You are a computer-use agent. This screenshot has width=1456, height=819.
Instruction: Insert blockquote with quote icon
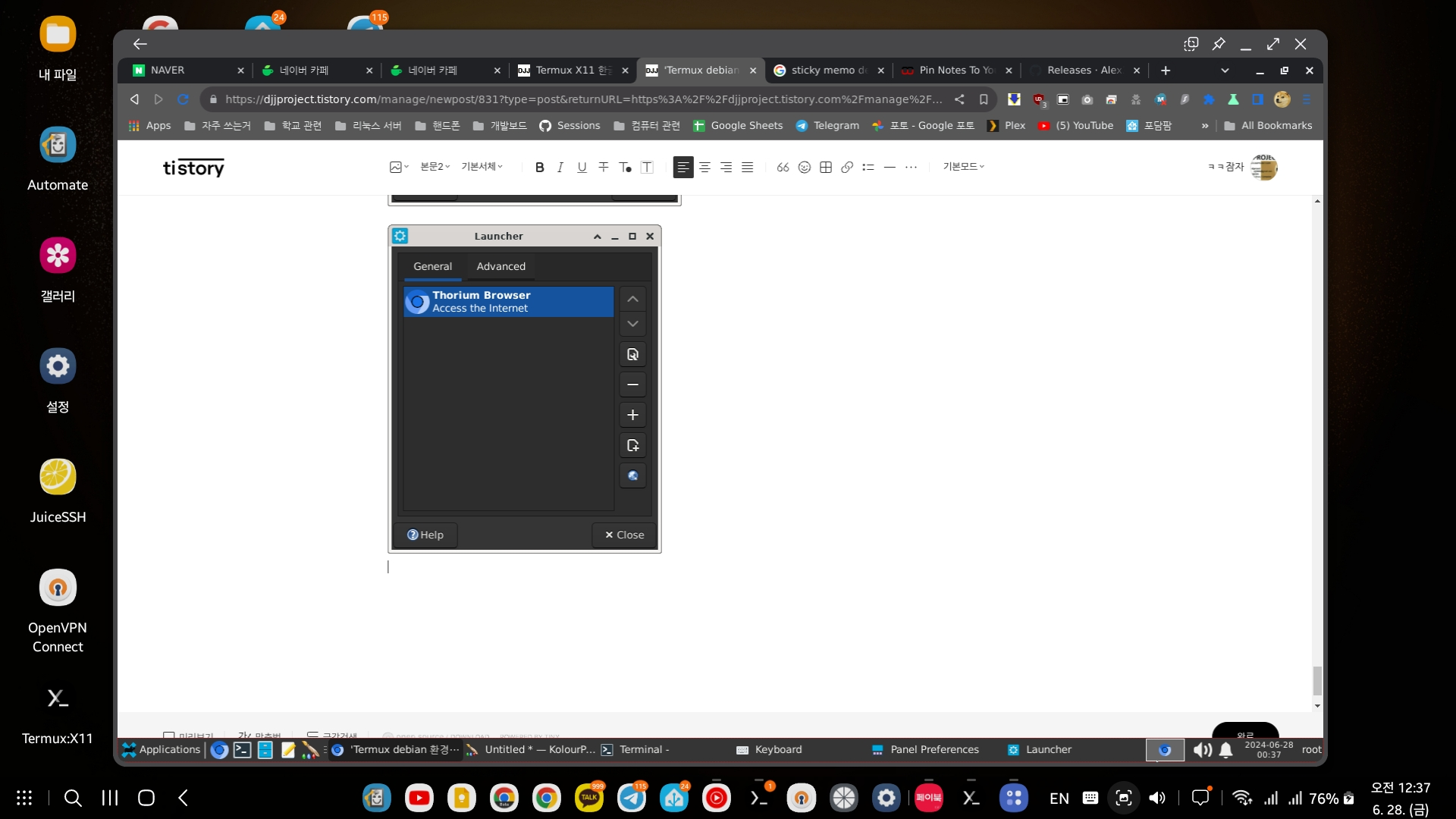[783, 167]
